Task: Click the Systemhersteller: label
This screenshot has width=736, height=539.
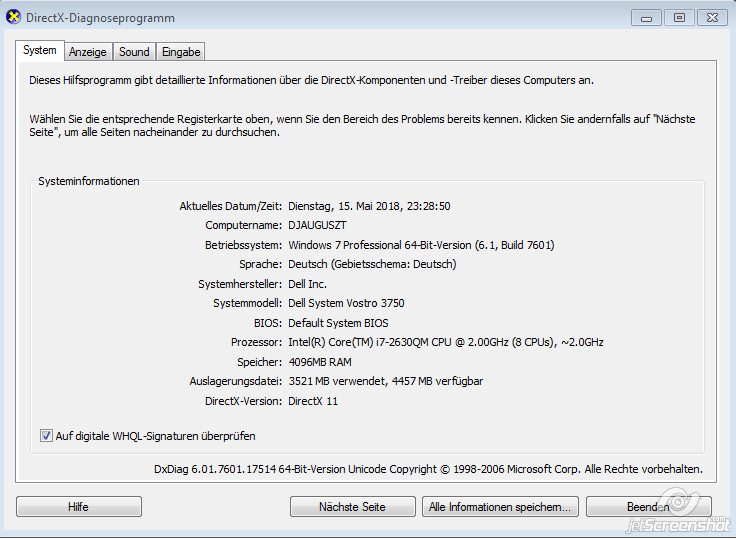Action: tap(240, 284)
